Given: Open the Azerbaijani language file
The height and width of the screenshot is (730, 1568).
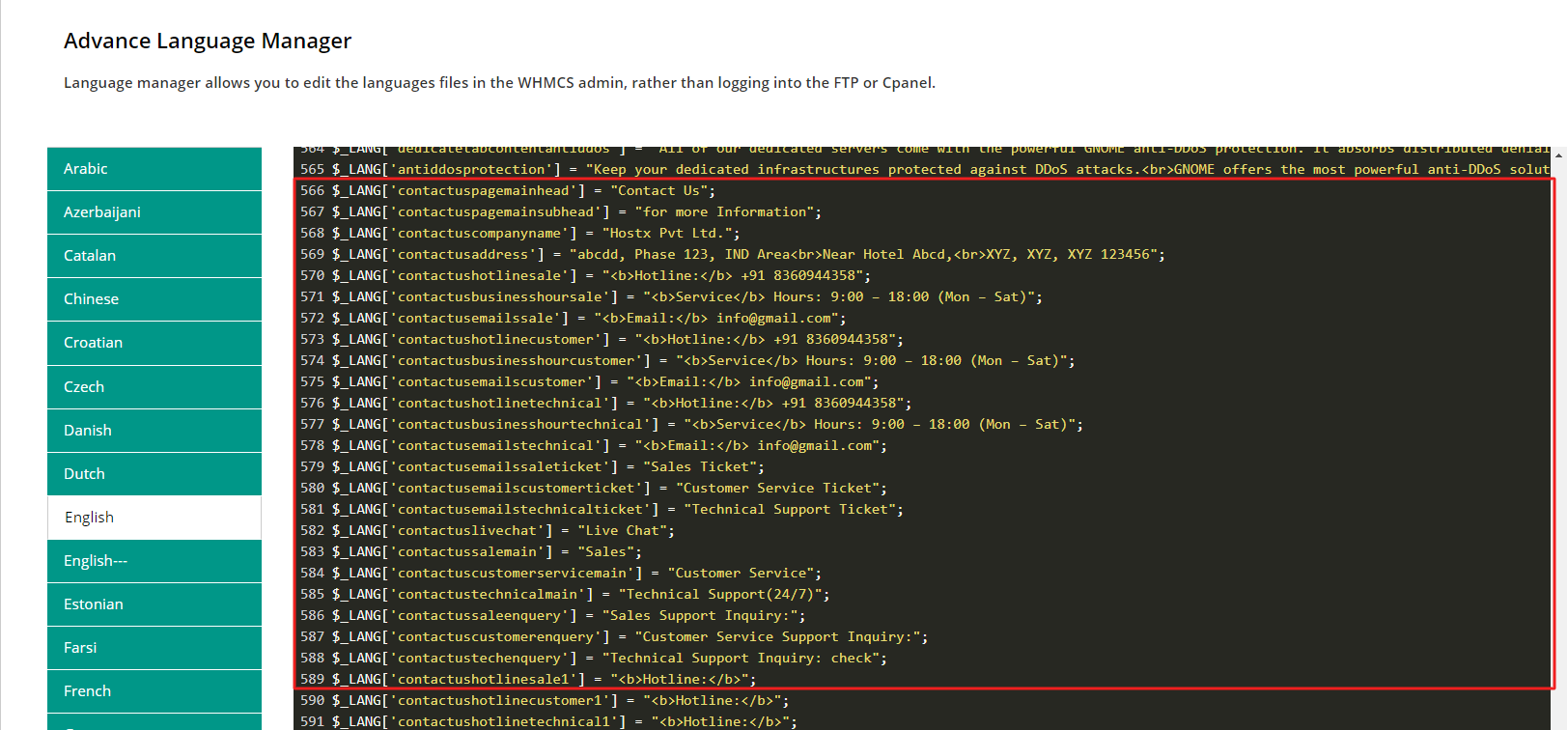Looking at the screenshot, I should point(154,212).
